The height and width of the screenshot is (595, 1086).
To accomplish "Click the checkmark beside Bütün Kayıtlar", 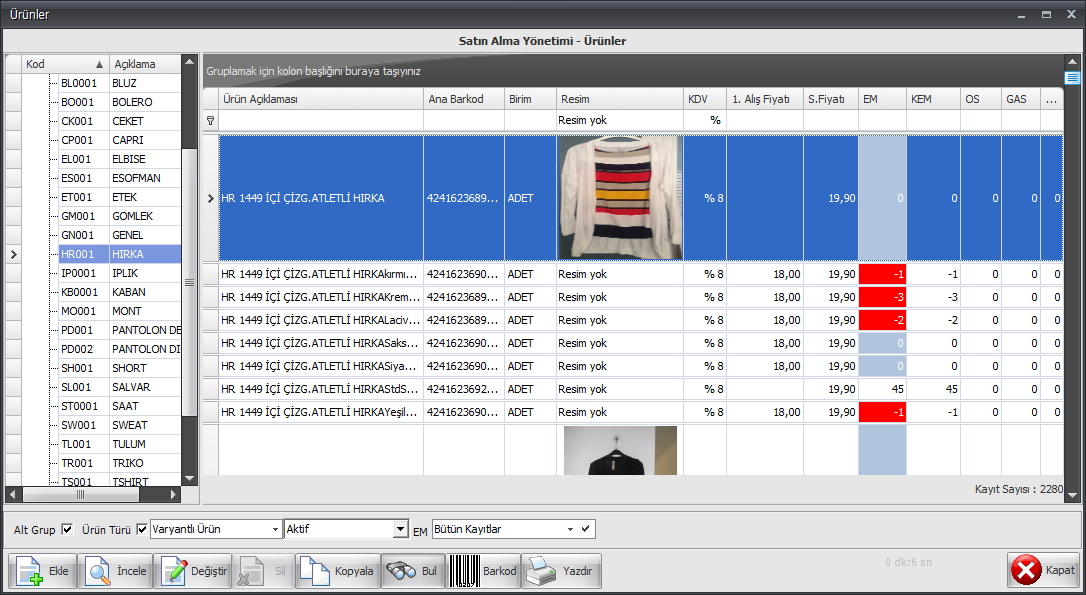I will tap(586, 528).
